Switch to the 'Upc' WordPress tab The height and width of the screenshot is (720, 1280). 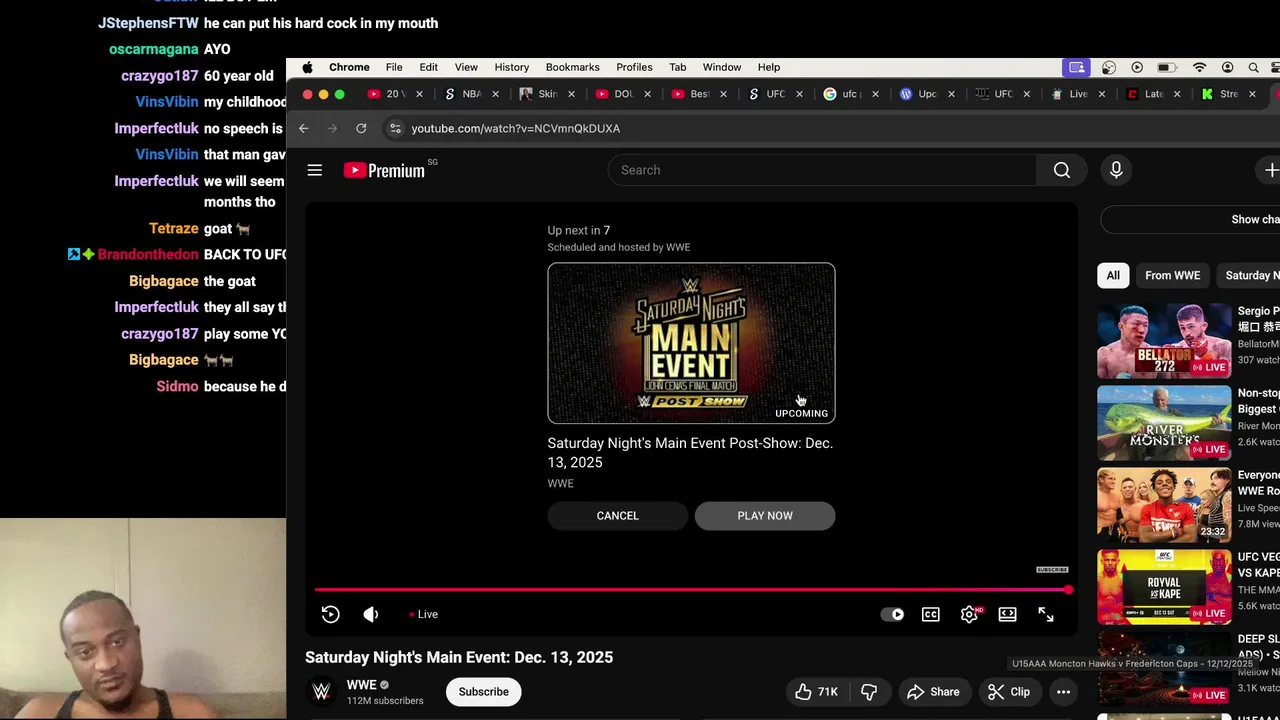(924, 94)
